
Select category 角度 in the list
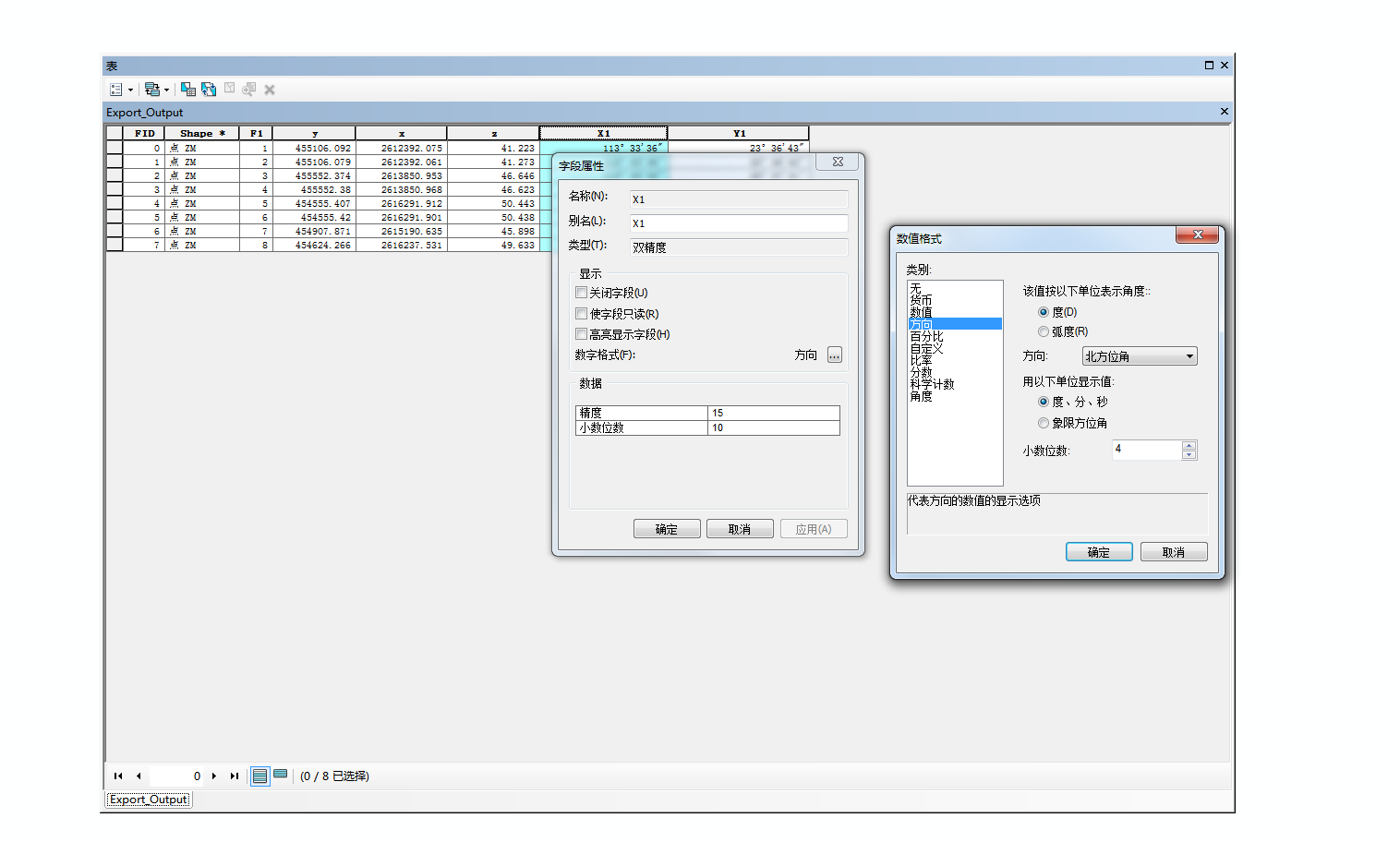(x=955, y=396)
